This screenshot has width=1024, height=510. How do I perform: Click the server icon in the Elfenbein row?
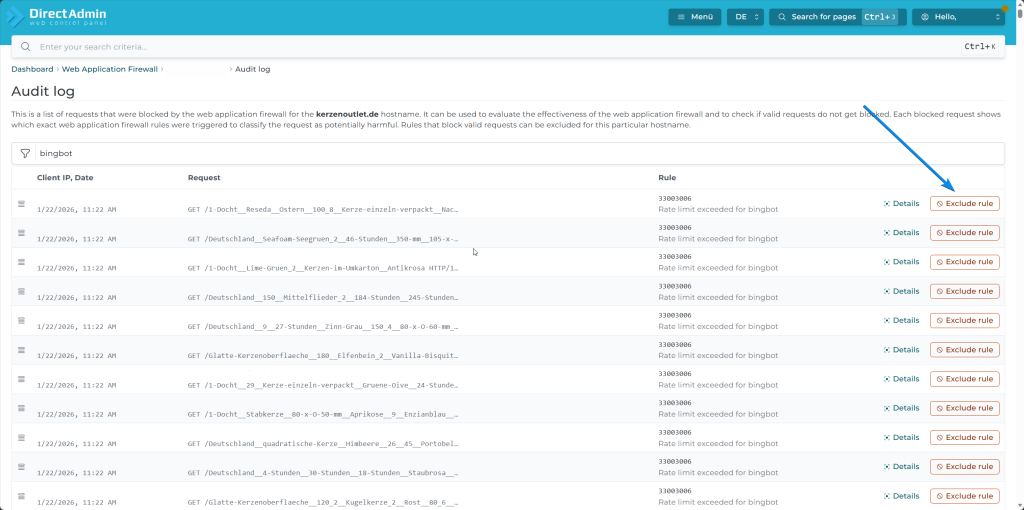click(20, 350)
